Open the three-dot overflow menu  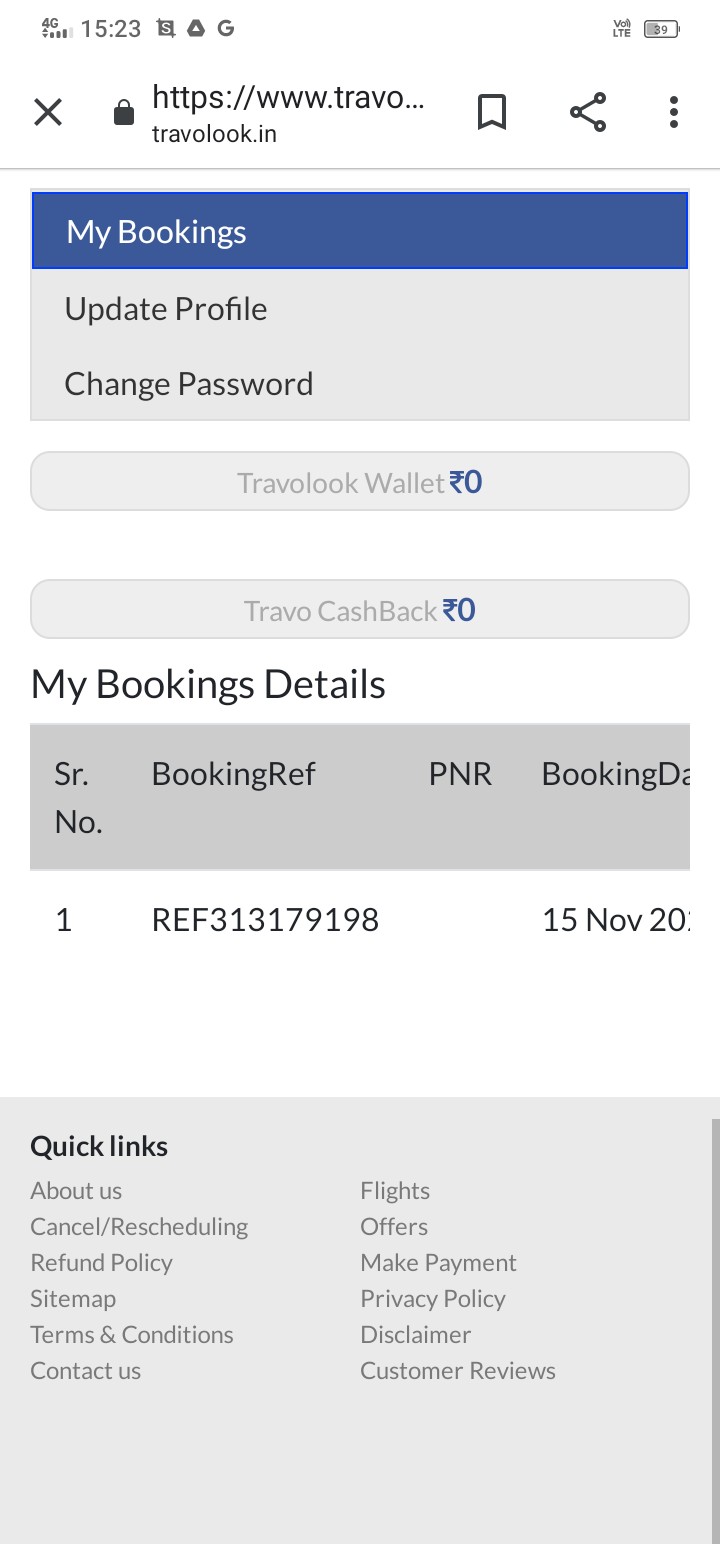click(x=674, y=113)
